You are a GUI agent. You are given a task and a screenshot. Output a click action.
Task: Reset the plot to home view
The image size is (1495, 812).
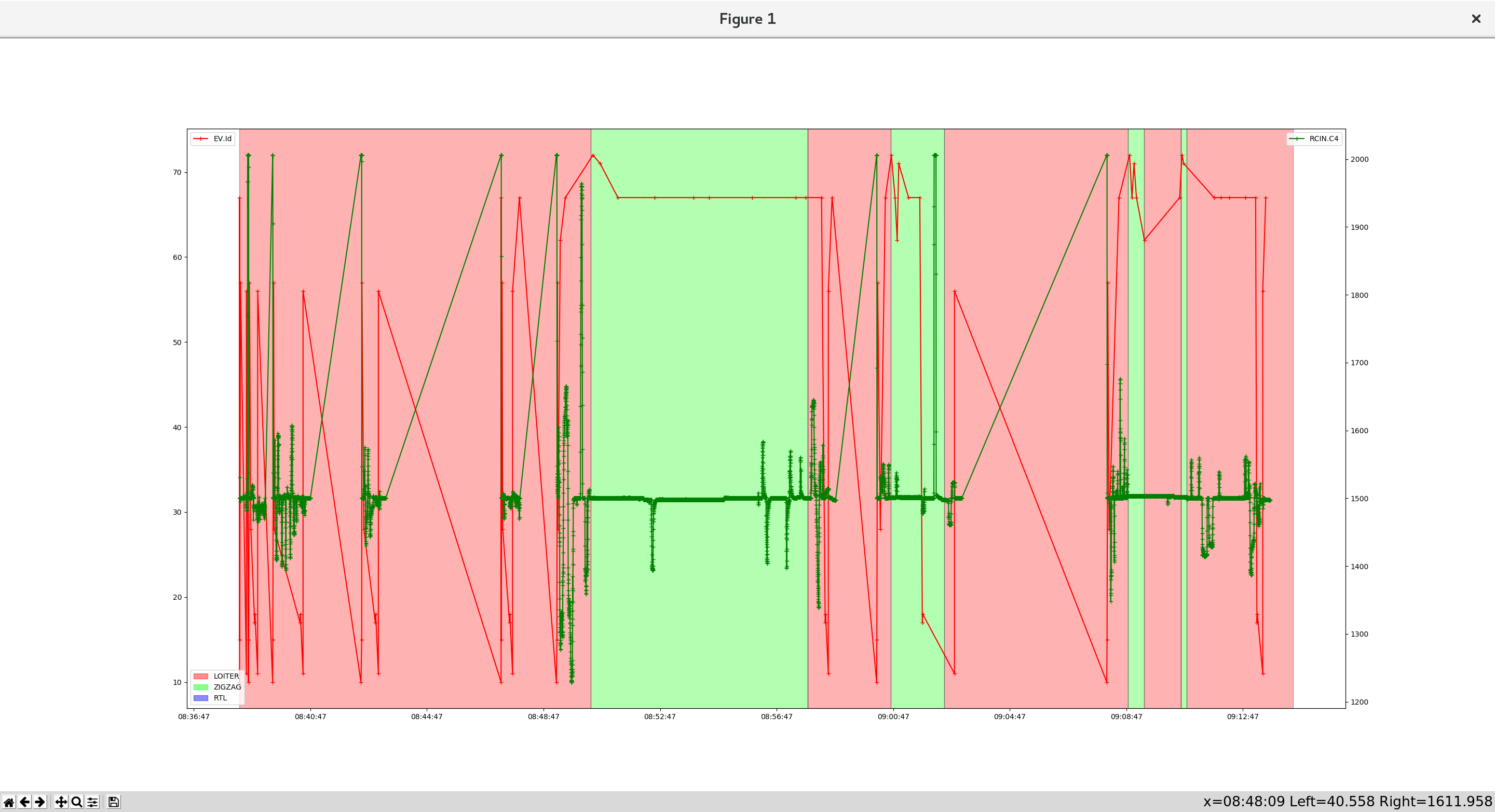pos(9,802)
